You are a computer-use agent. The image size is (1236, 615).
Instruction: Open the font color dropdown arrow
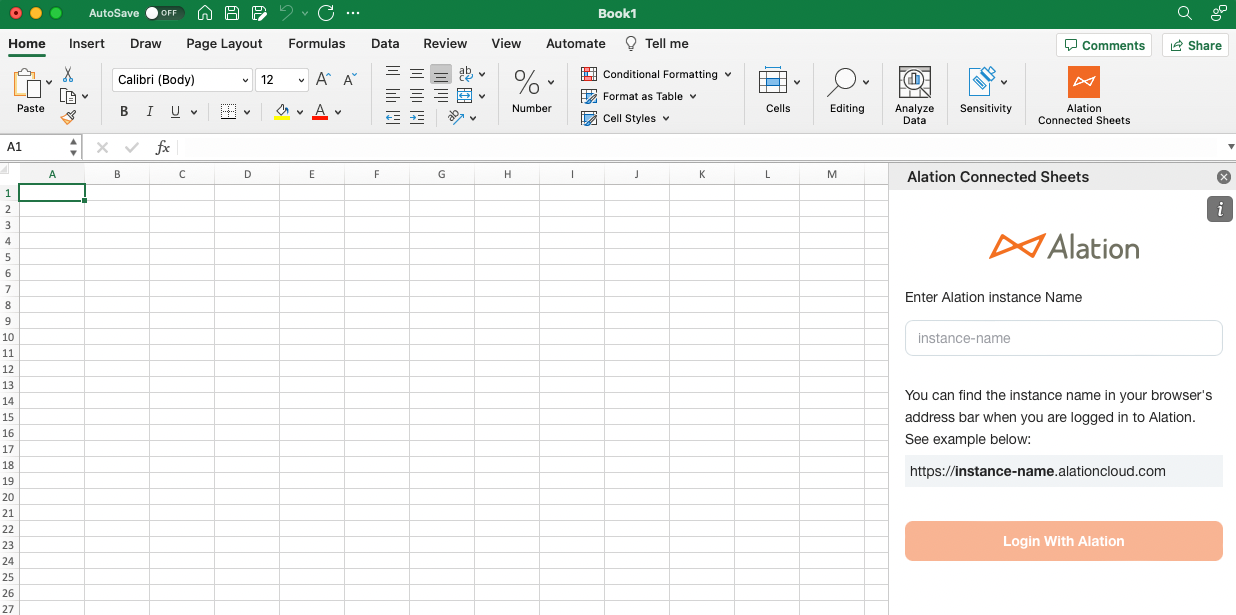point(338,112)
